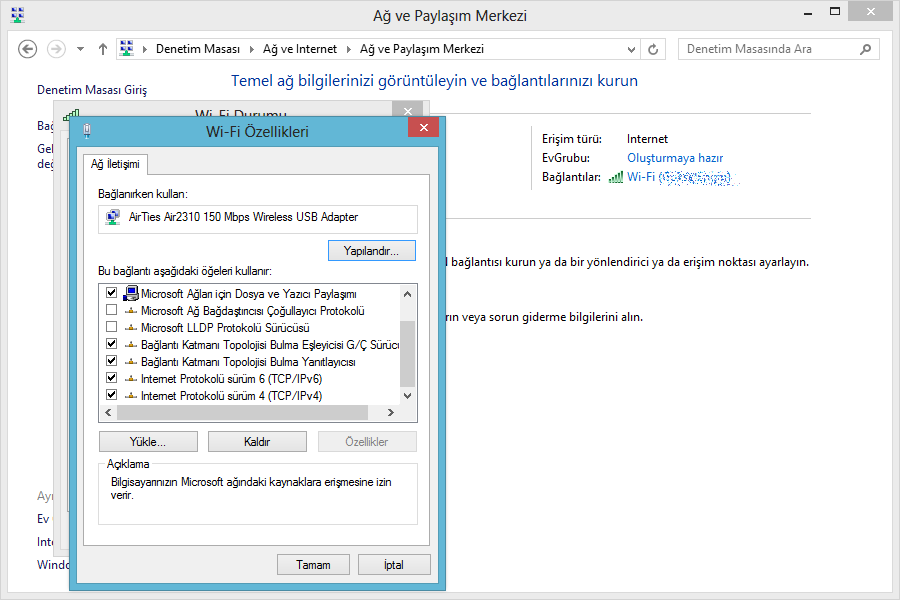Expand the chevron after Ağ ve Internet

[x=348, y=49]
